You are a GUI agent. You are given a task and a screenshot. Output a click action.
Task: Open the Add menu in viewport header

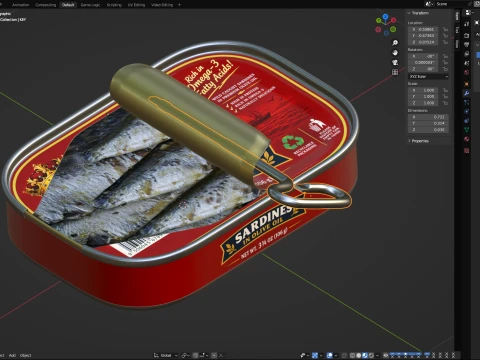(x=12, y=355)
